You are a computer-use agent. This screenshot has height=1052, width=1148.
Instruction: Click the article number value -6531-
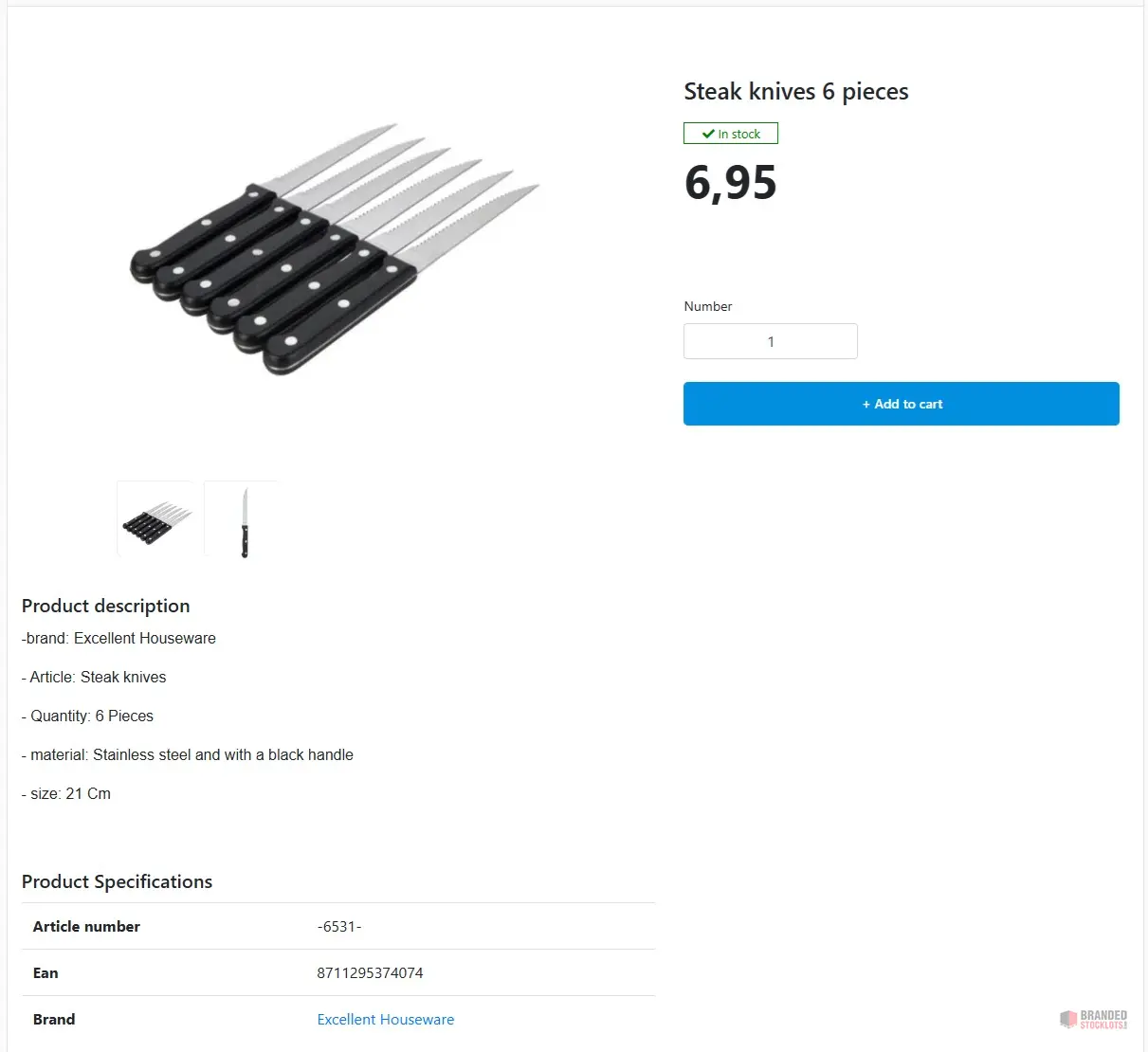coord(338,927)
